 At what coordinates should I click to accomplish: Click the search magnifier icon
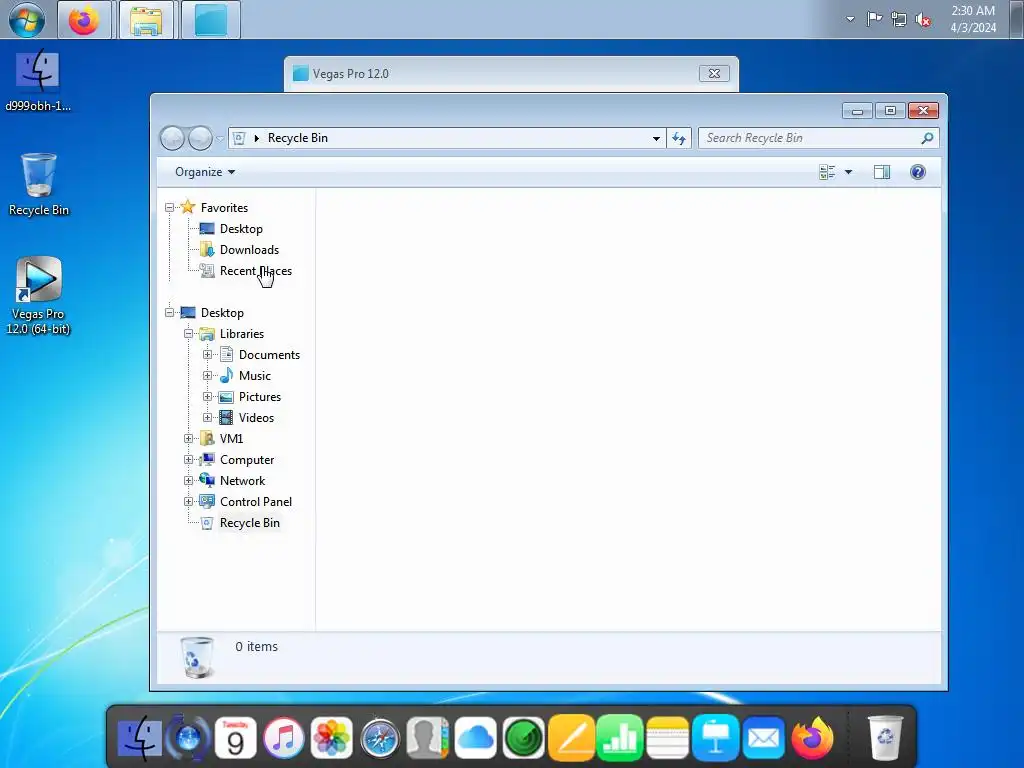tap(927, 138)
